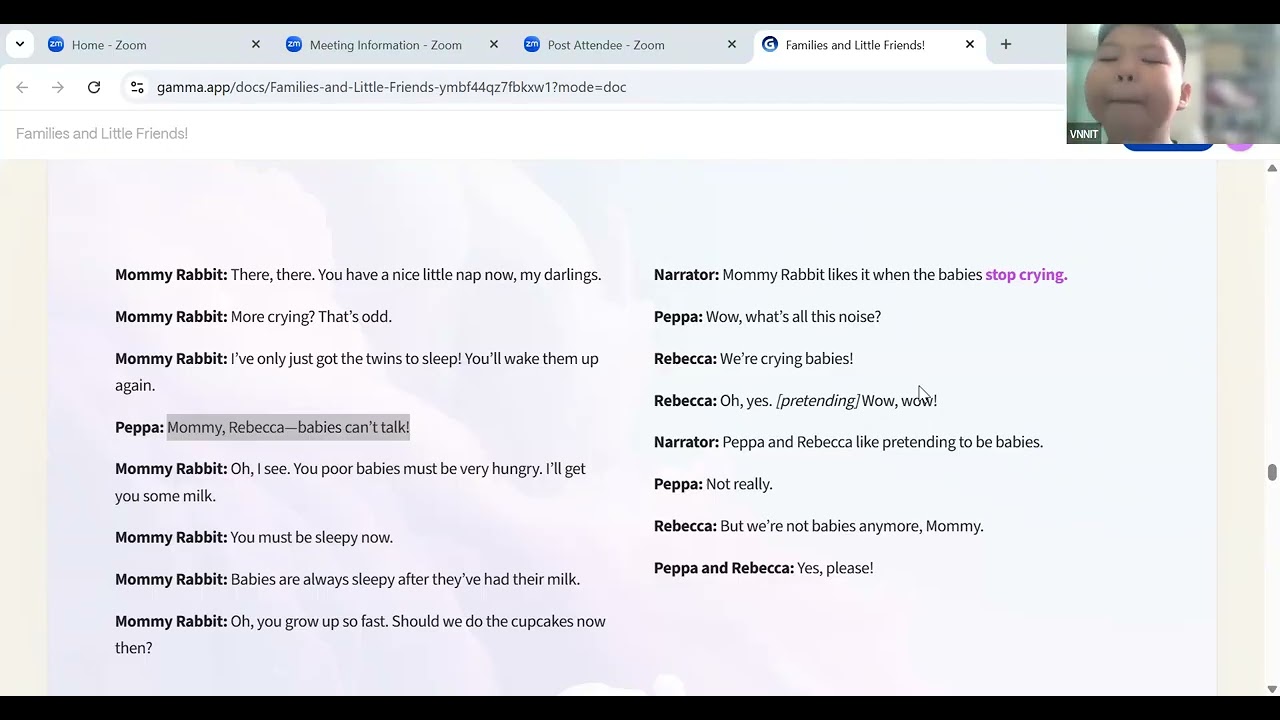This screenshot has height=720, width=1280.
Task: Click the Gamma favicon on the active tab
Action: 770,45
